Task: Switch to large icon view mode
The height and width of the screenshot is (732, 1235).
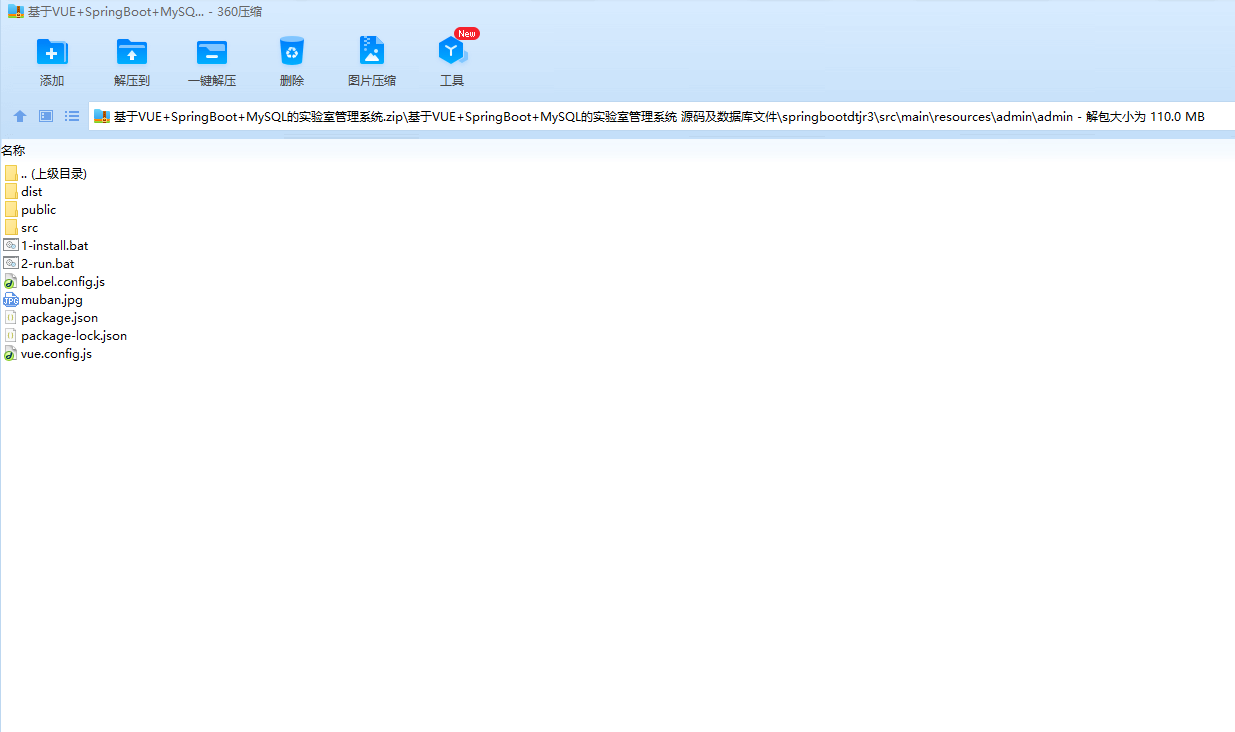Action: (46, 117)
